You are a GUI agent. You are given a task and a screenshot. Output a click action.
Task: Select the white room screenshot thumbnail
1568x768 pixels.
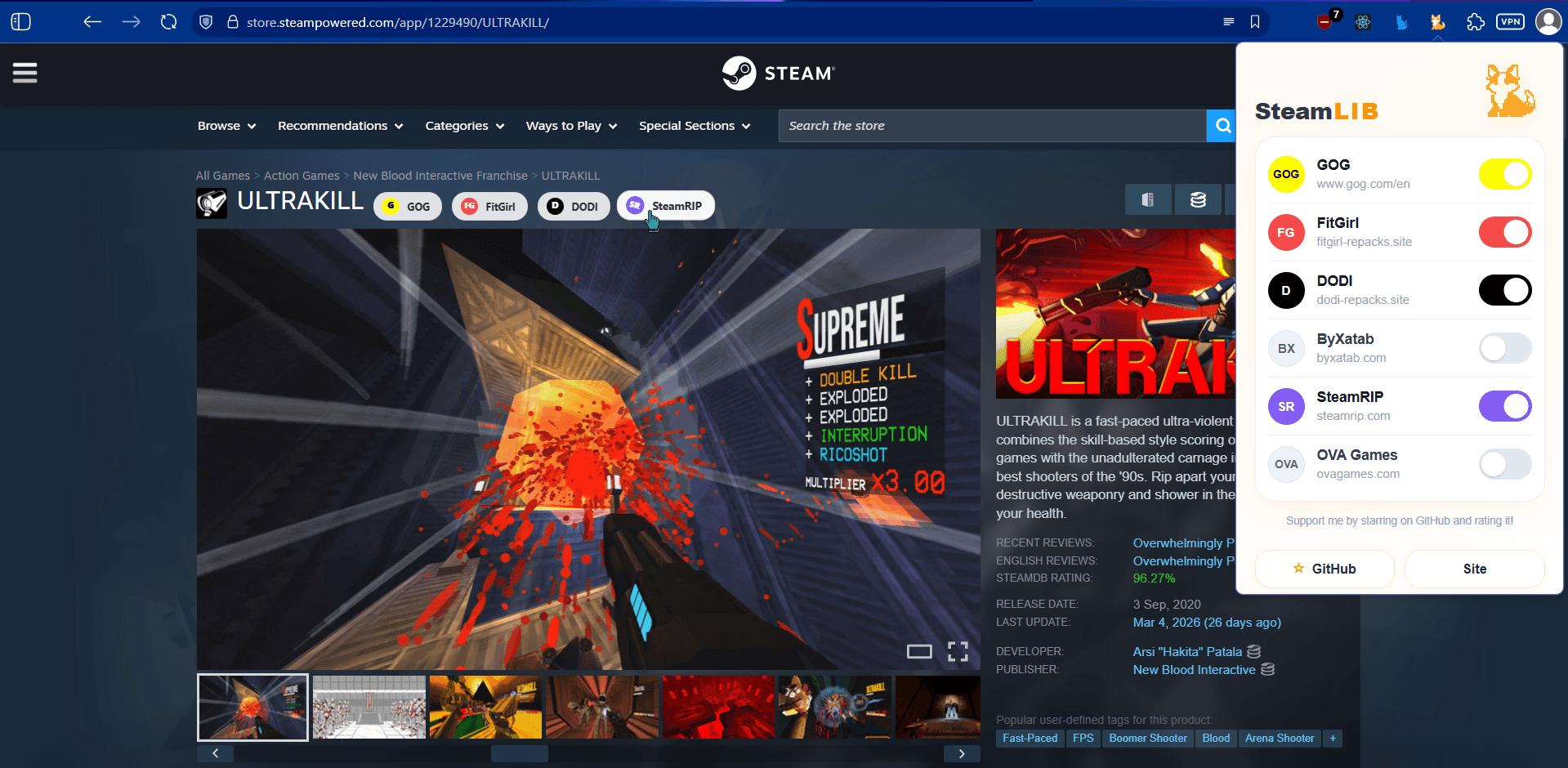pyautogui.click(x=369, y=707)
